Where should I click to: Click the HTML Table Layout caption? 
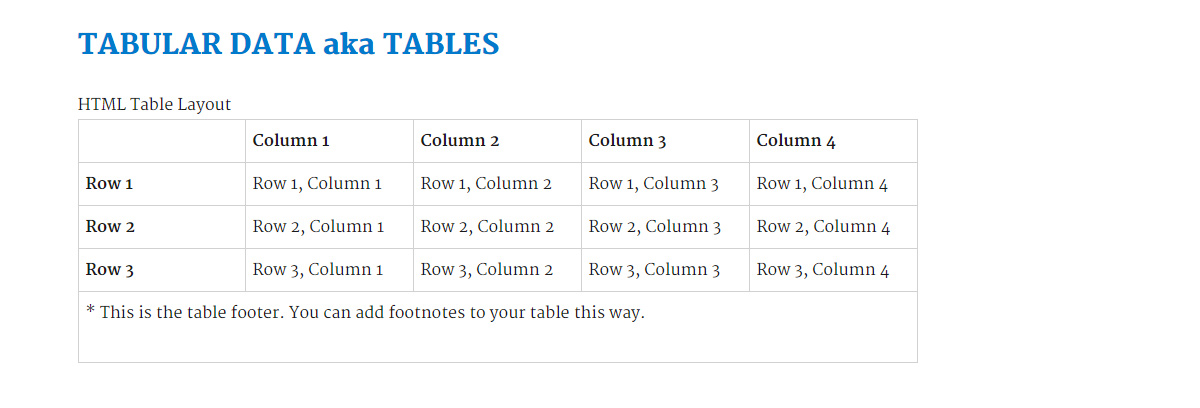[x=154, y=104]
